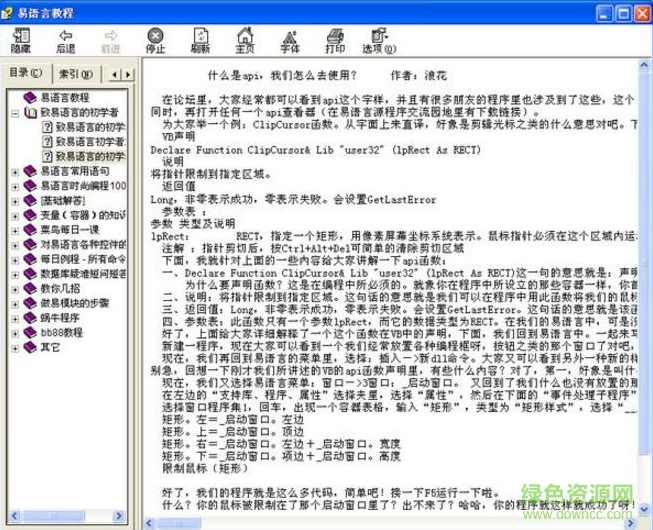Expand the 其它 node
The image size is (653, 530).
pyautogui.click(x=15, y=348)
